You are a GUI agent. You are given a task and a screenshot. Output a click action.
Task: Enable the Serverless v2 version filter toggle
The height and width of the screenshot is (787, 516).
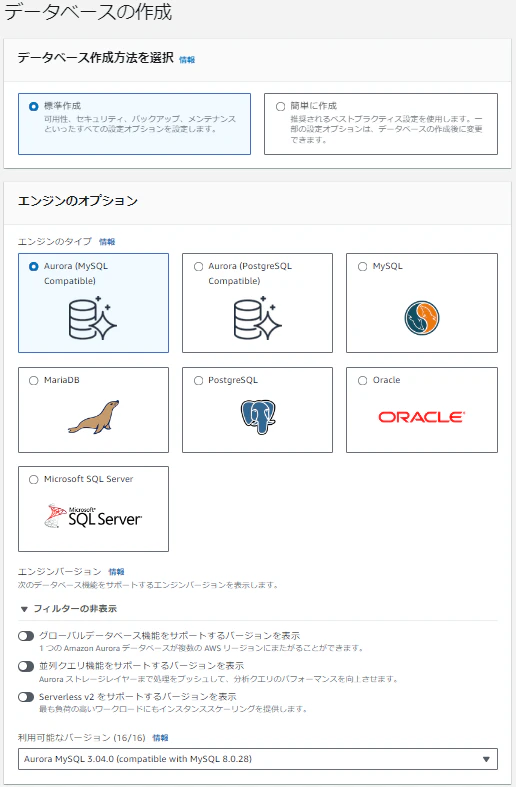26,697
